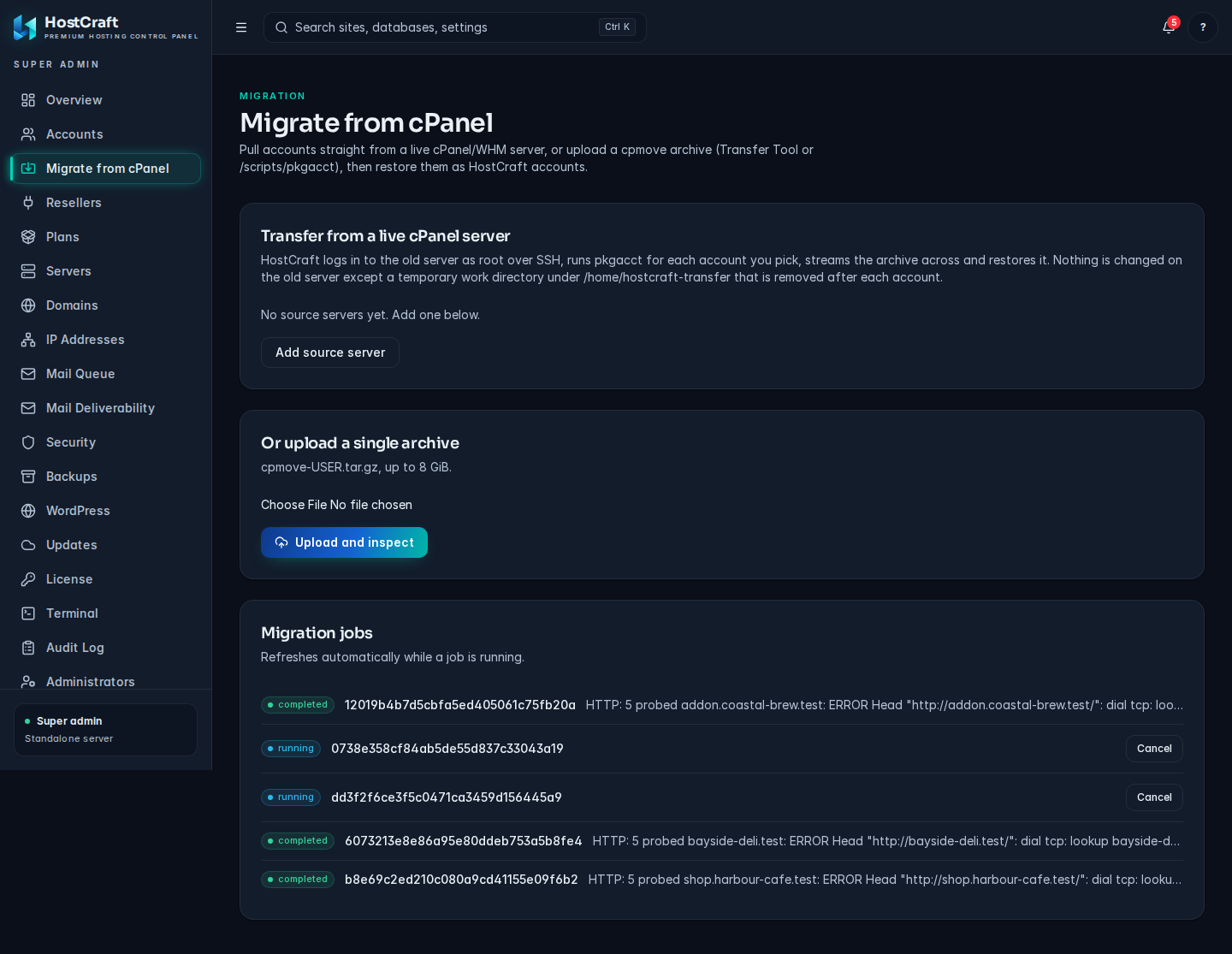Viewport: 1232px width, 954px height.
Task: Click the Plans box icon
Action: click(28, 237)
